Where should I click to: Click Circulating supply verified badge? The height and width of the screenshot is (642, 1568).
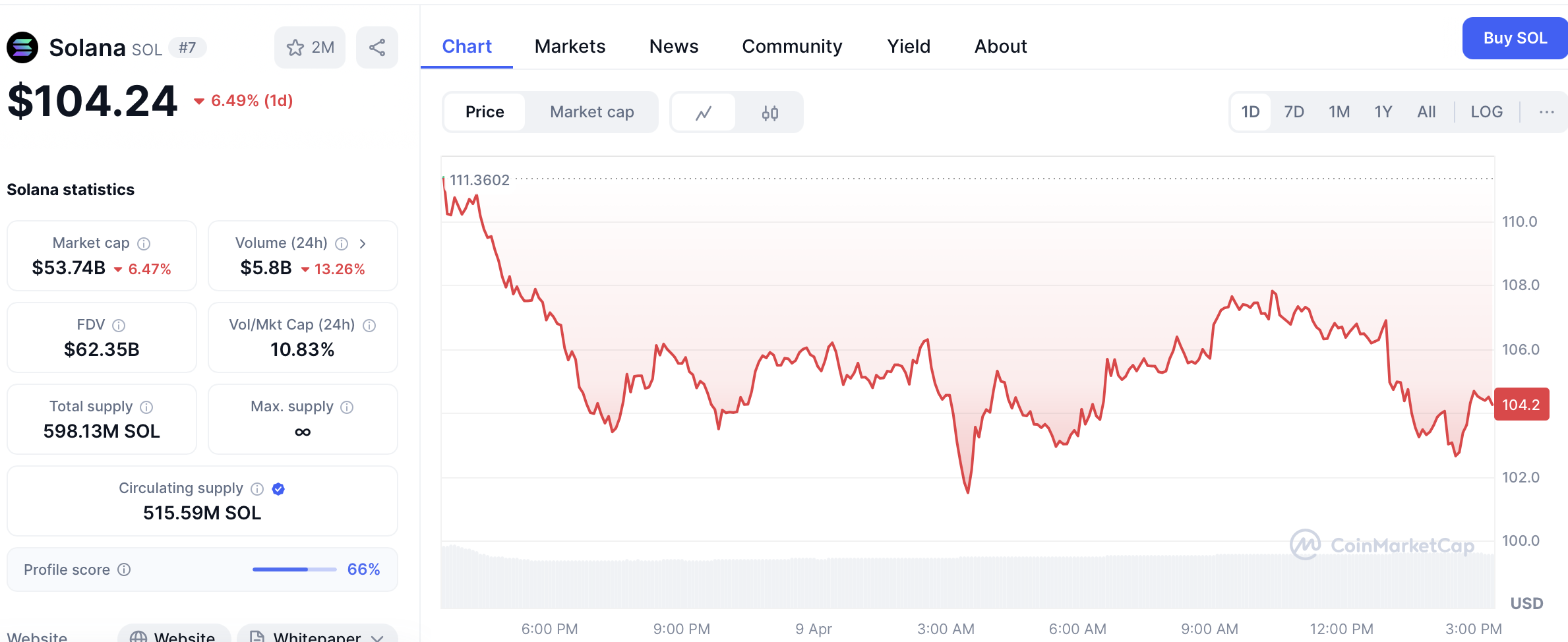(278, 489)
